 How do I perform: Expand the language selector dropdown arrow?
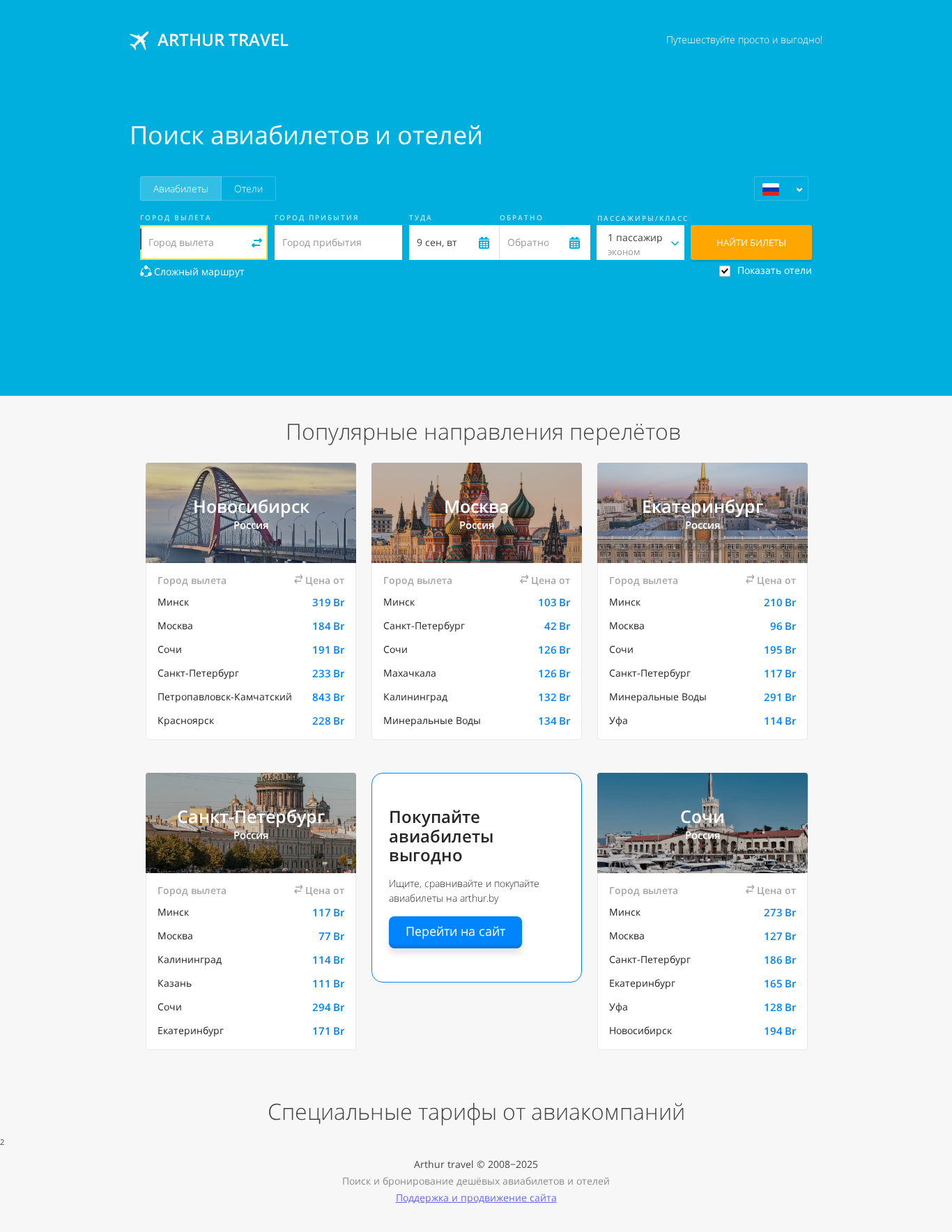pos(799,190)
